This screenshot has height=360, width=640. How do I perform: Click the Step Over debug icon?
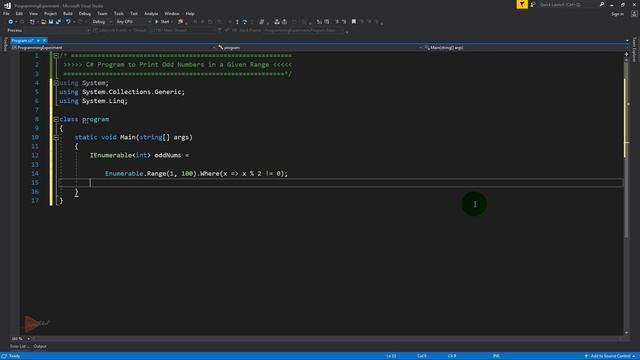click(244, 22)
